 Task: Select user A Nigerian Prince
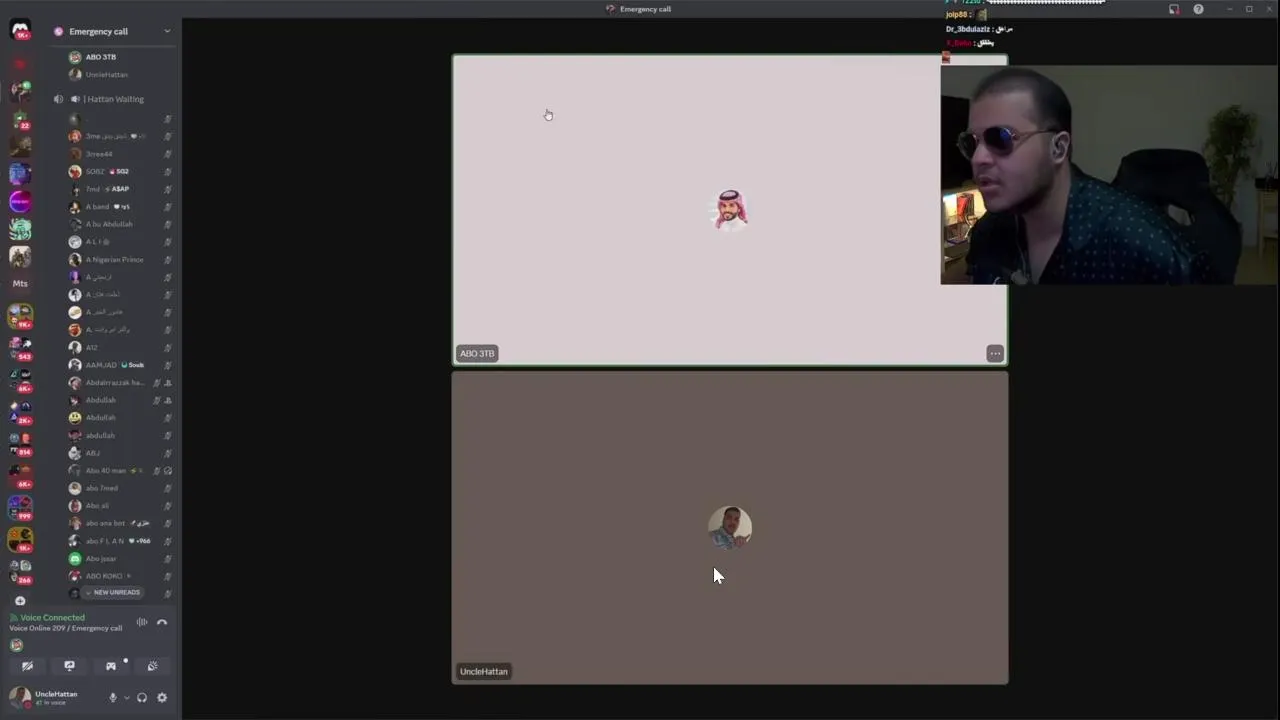tap(118, 259)
